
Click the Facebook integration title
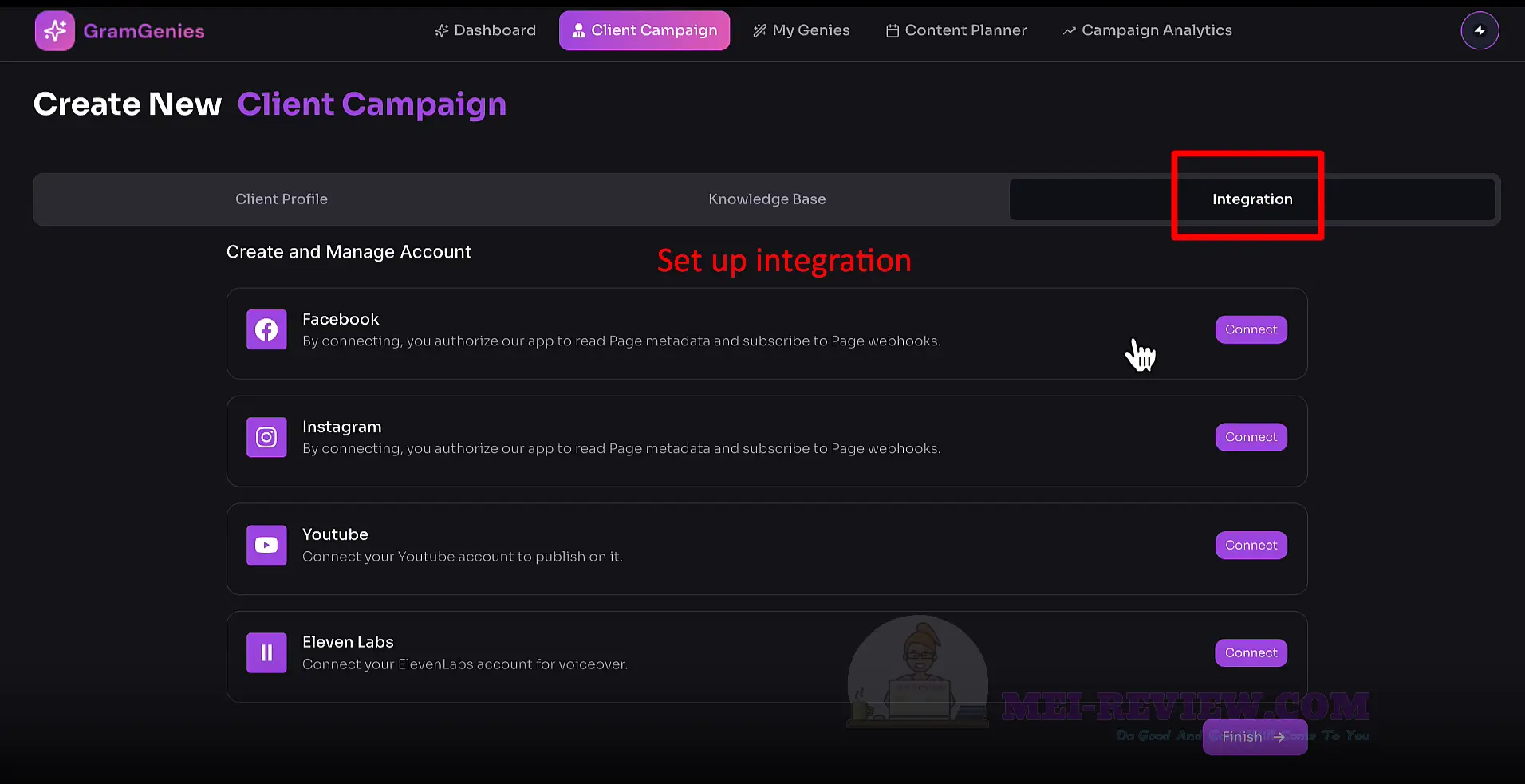[341, 319]
